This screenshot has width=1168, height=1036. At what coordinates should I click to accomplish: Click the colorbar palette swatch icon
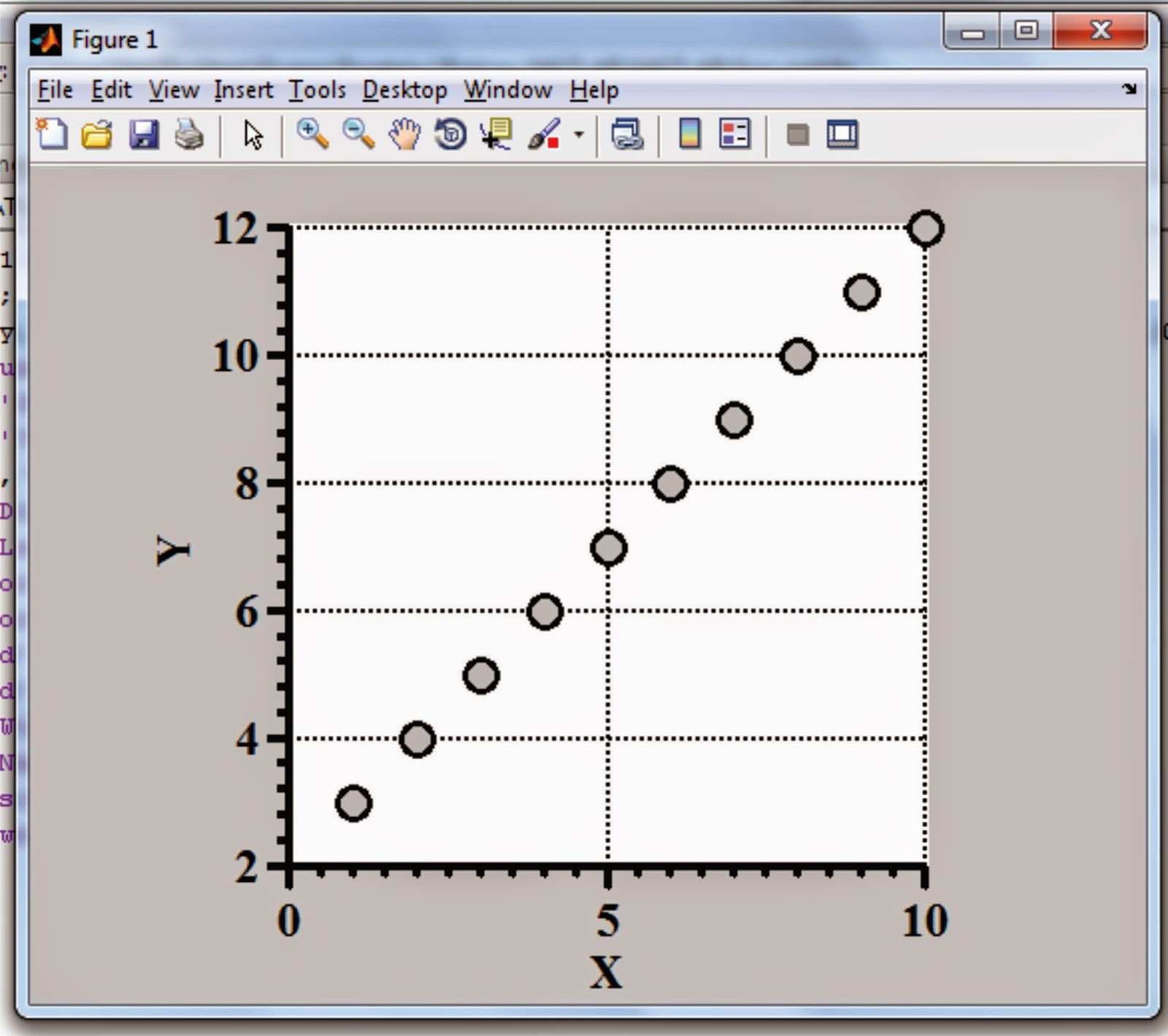[x=688, y=134]
